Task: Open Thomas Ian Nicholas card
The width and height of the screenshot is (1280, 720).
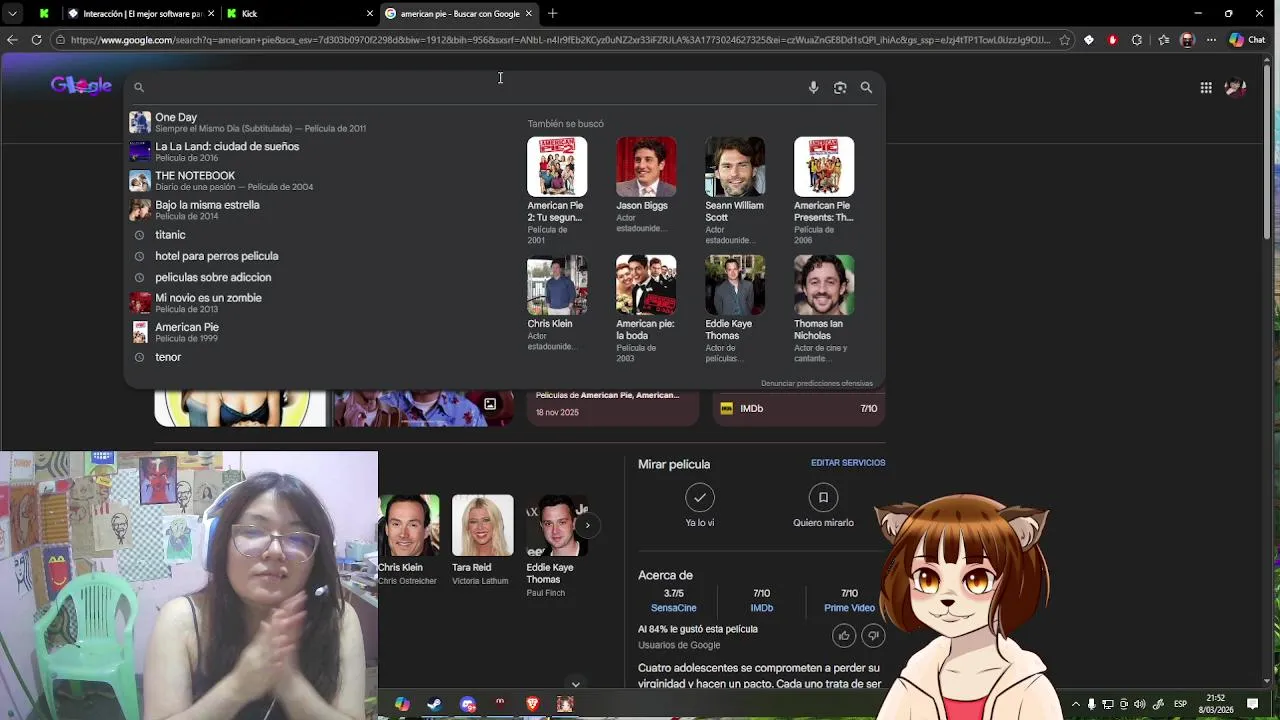Action: click(823, 309)
